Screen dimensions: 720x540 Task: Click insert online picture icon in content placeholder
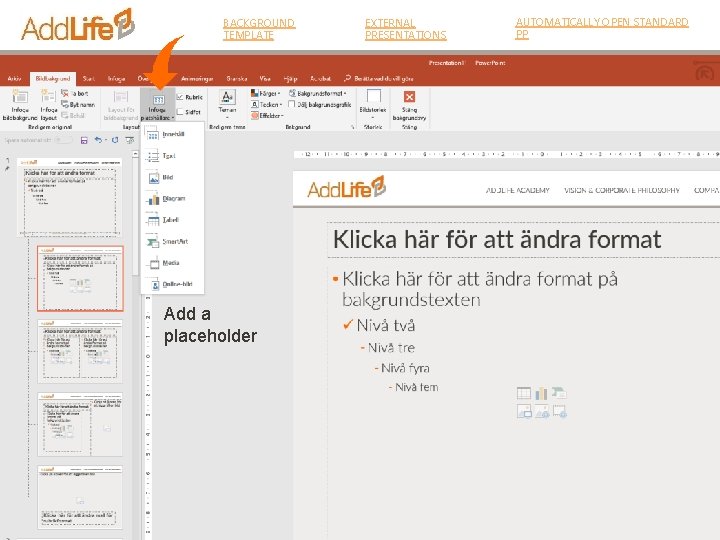pos(542,411)
